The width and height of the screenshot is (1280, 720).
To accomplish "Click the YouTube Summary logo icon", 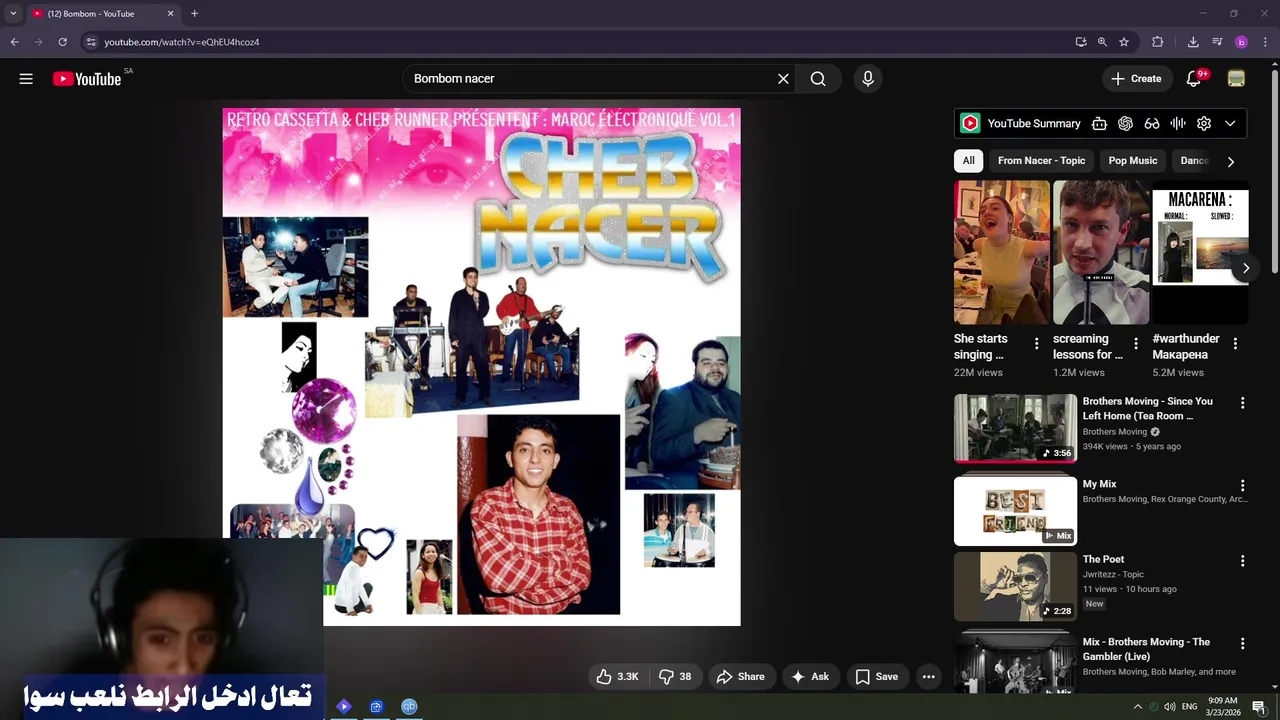I will pos(970,123).
